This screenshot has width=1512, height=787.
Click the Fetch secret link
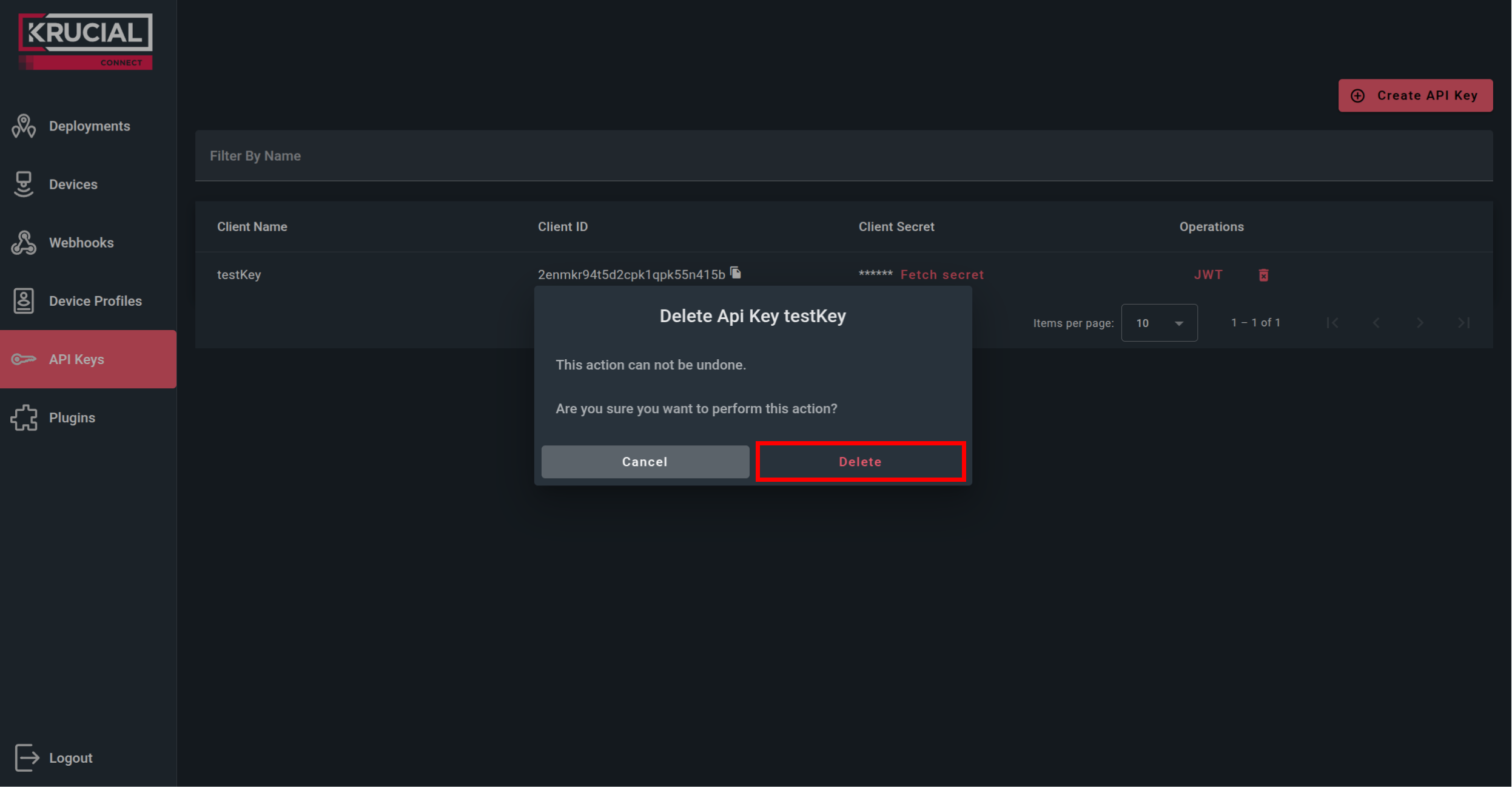point(942,275)
